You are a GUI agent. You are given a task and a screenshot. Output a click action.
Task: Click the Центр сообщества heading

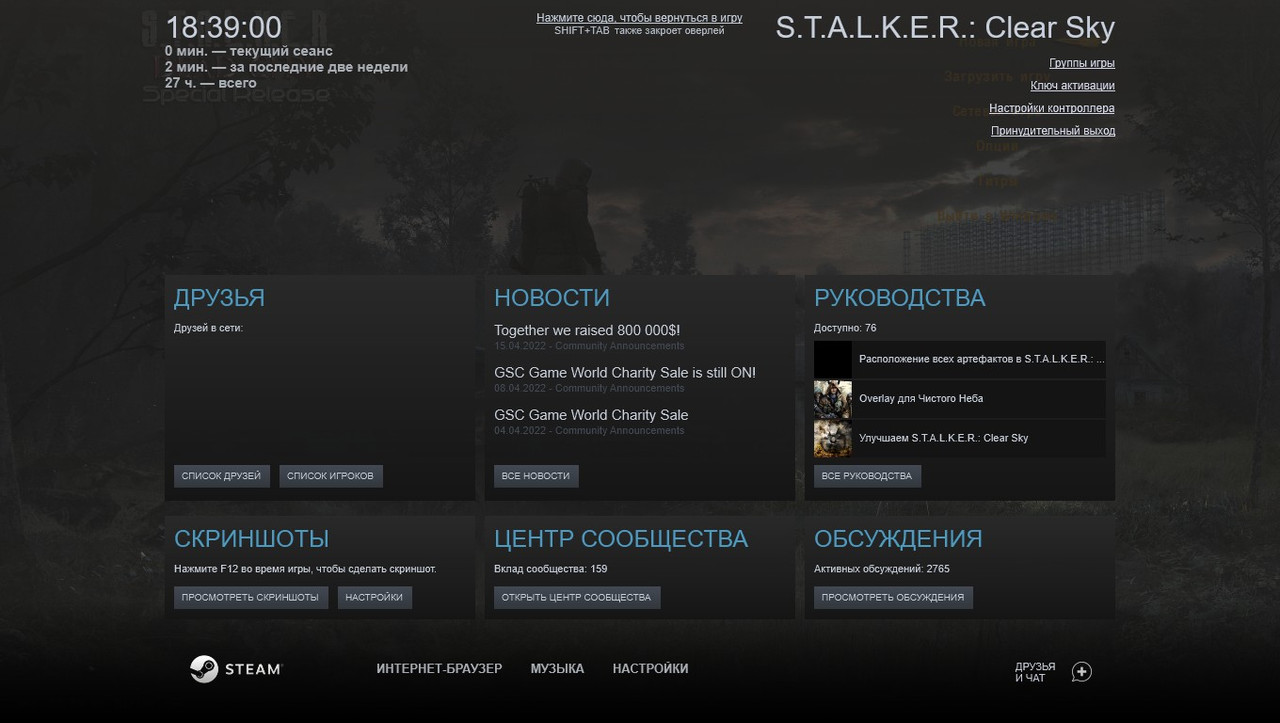621,539
